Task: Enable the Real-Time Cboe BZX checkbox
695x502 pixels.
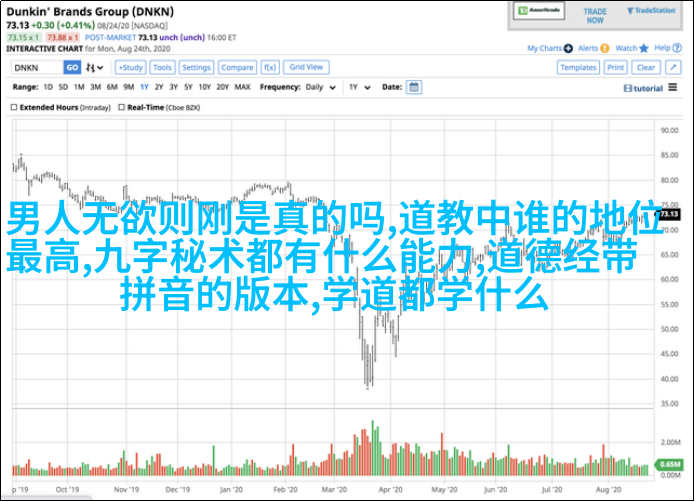Action: click(121, 107)
